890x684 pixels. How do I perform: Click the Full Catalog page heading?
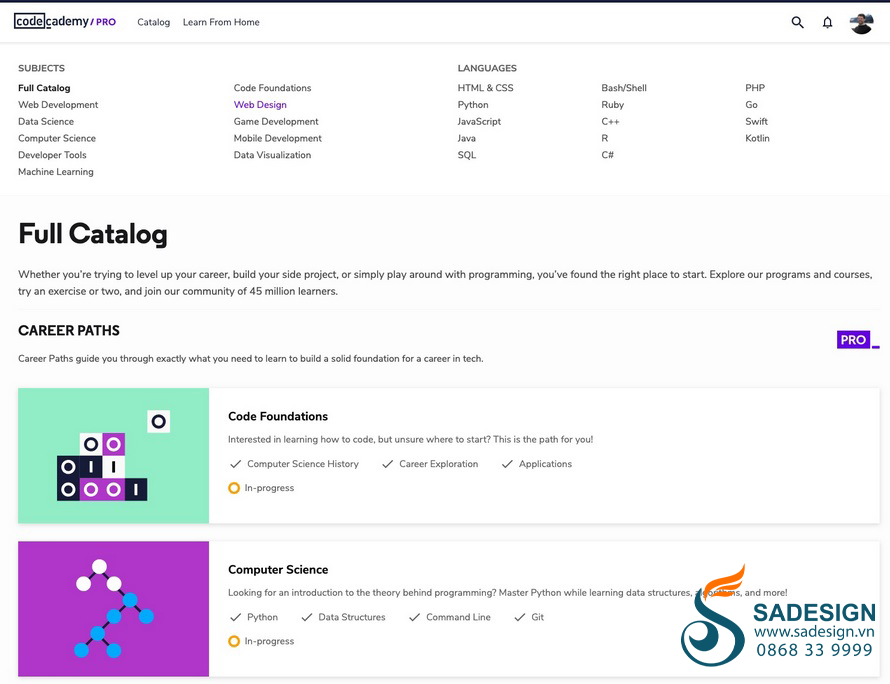pos(93,234)
